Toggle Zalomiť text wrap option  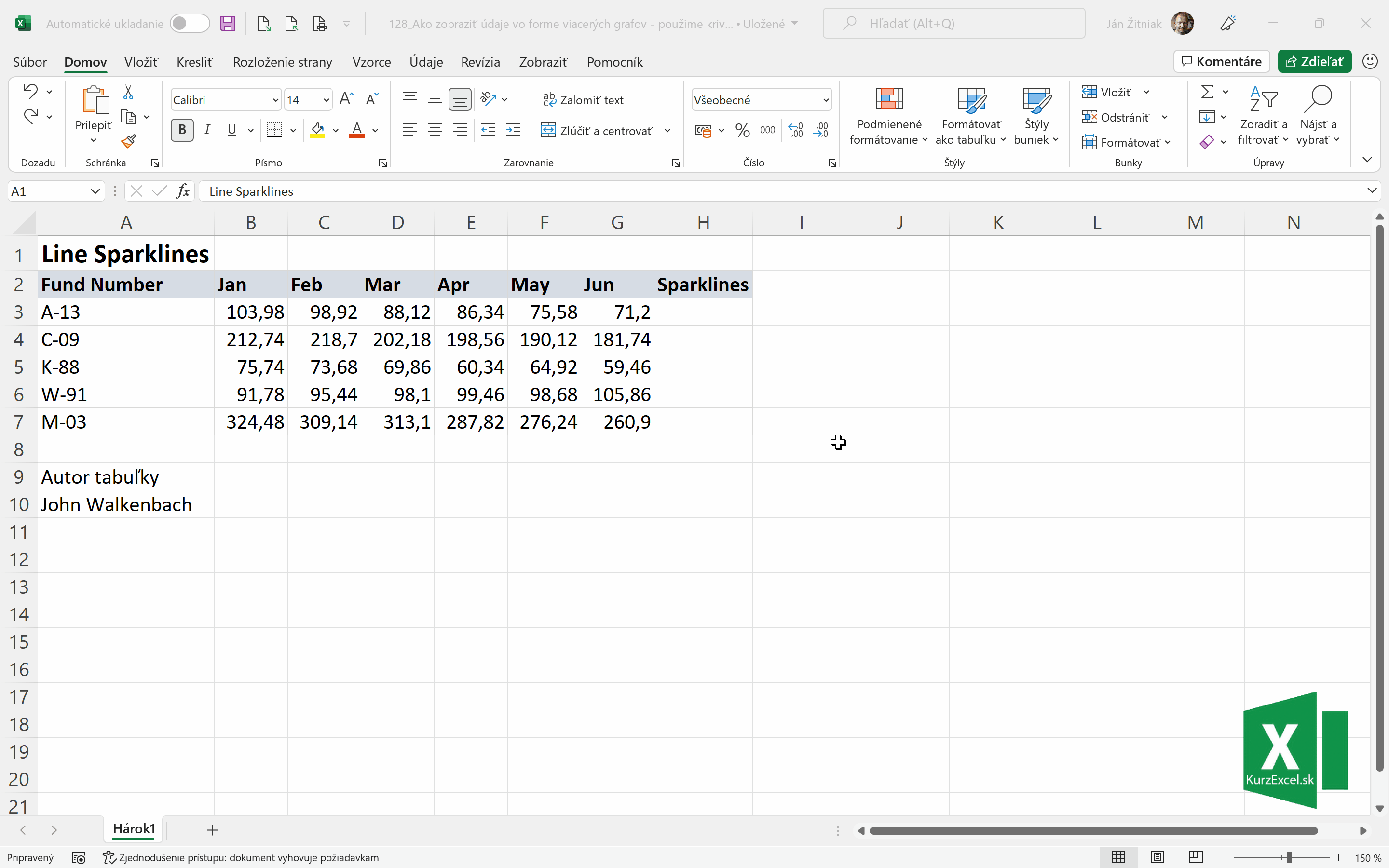point(584,100)
